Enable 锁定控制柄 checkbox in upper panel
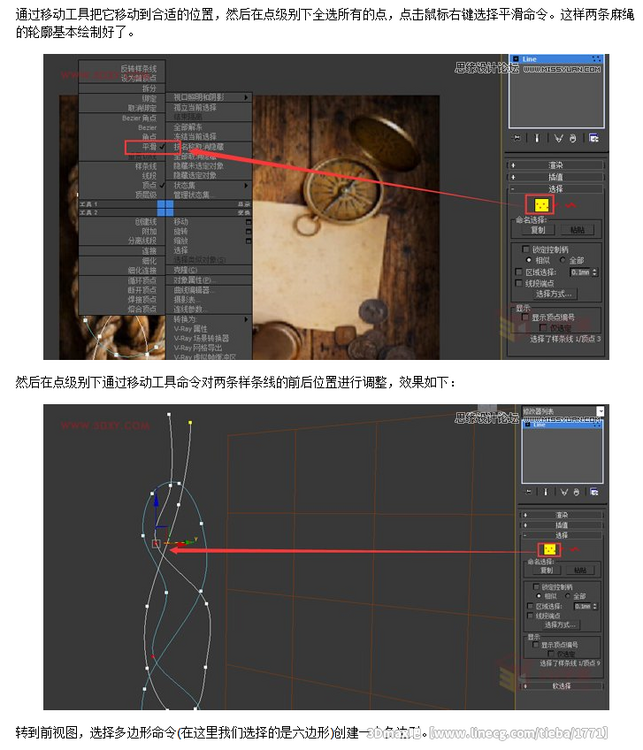Screen dimensions: 643x750 click(x=527, y=247)
